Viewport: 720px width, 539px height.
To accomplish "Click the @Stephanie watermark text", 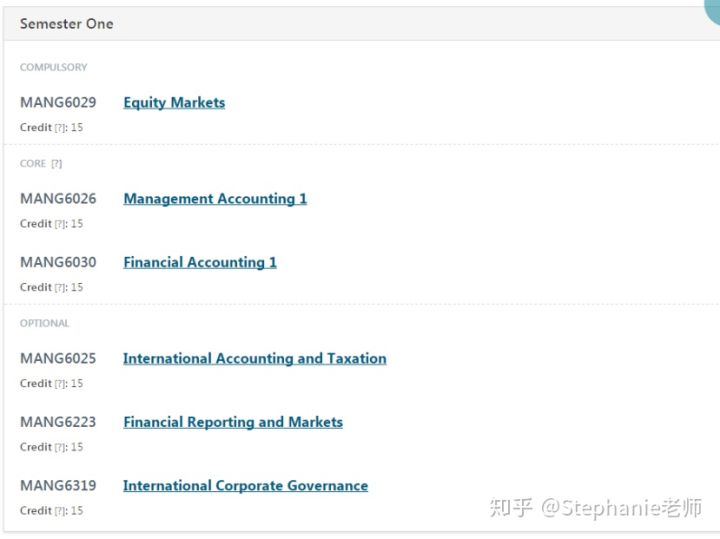I will pos(621,508).
